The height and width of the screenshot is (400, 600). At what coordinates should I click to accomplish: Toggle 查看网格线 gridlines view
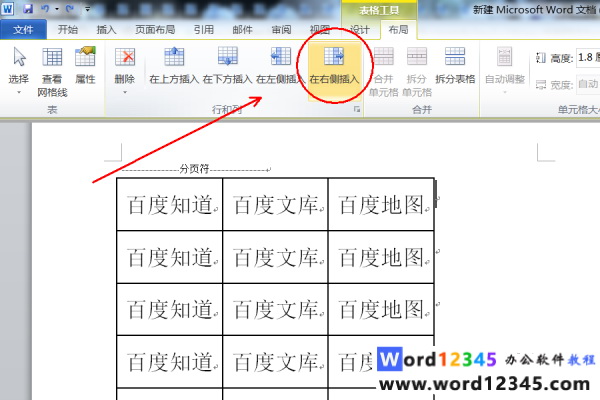tap(52, 71)
